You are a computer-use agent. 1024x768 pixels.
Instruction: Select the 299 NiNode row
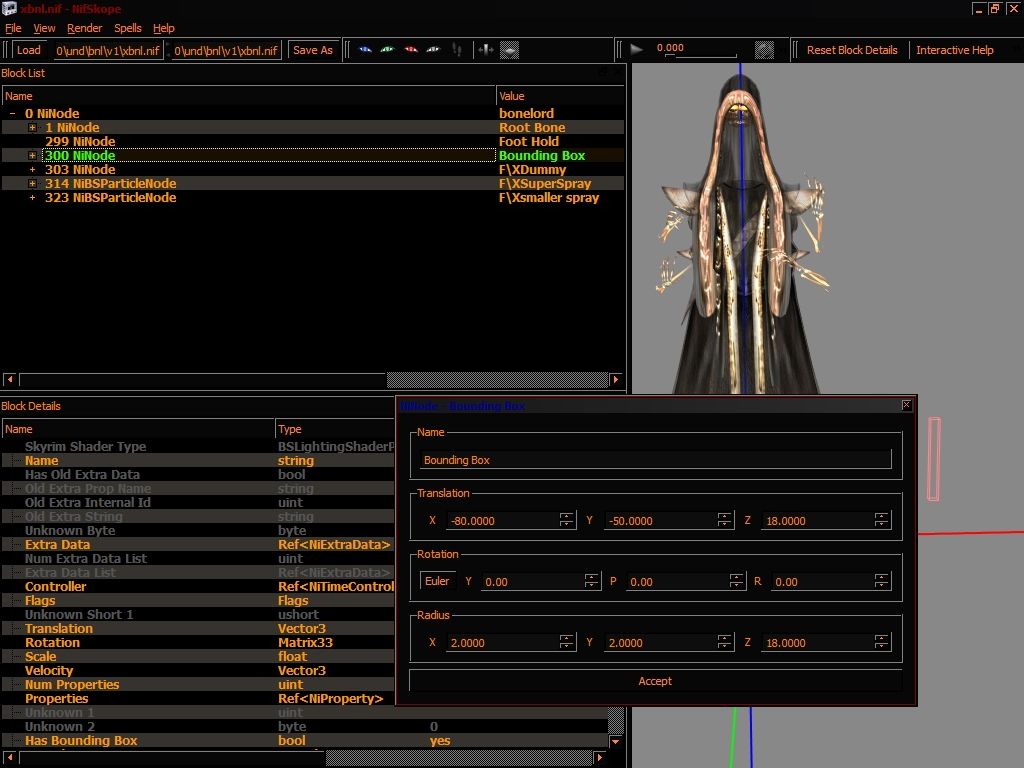(313, 142)
